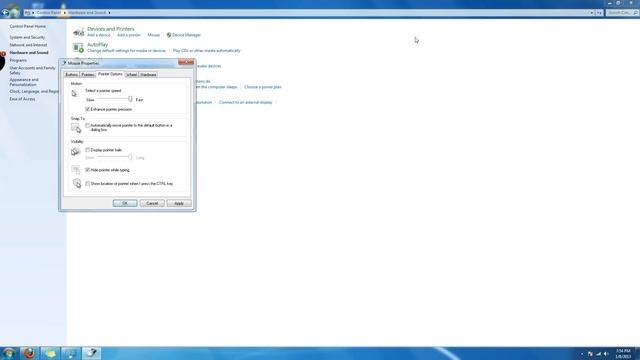The image size is (640, 360).
Task: Show hidden tray icons arrow
Action: 582,354
